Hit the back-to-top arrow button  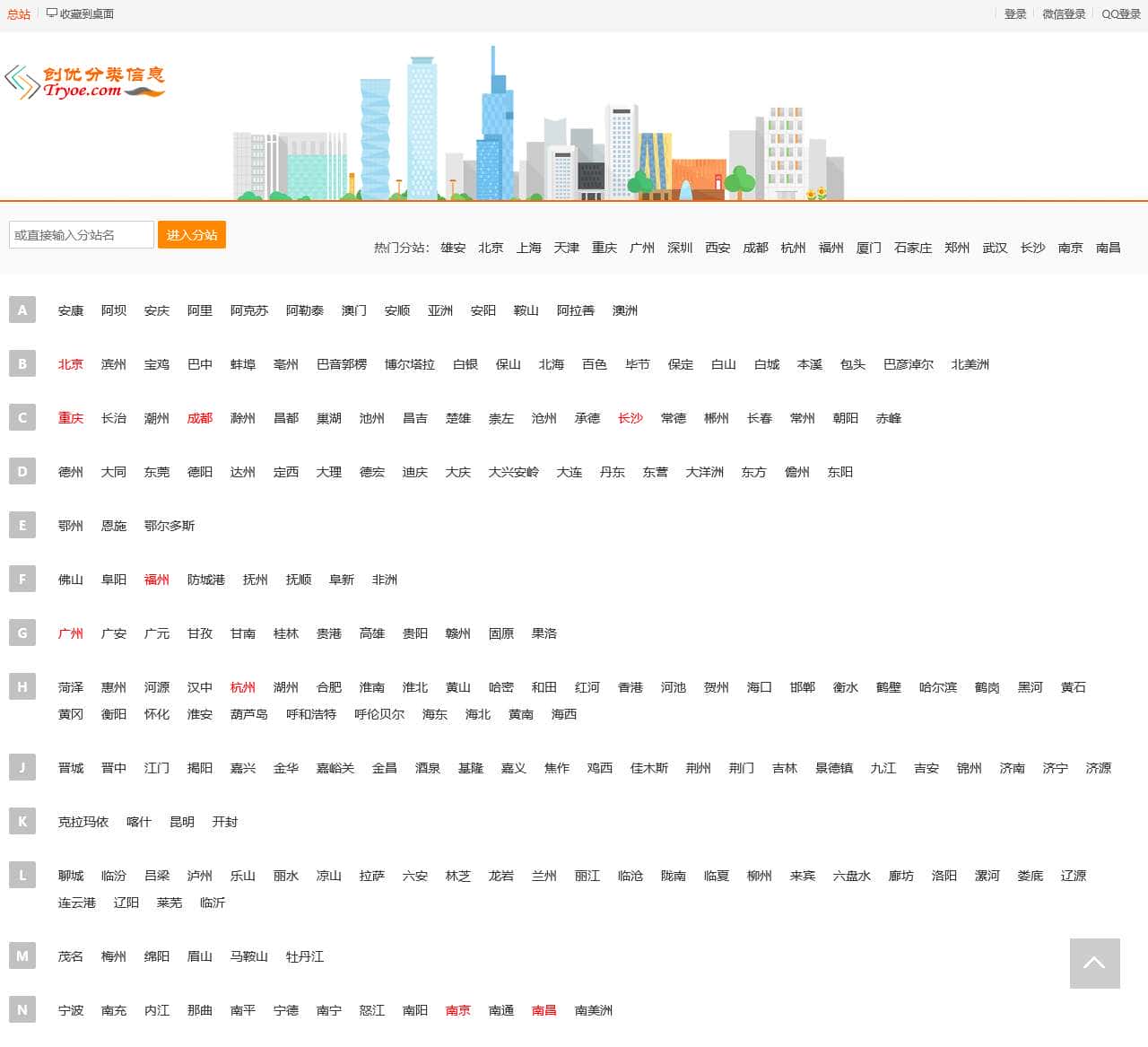point(1094,964)
